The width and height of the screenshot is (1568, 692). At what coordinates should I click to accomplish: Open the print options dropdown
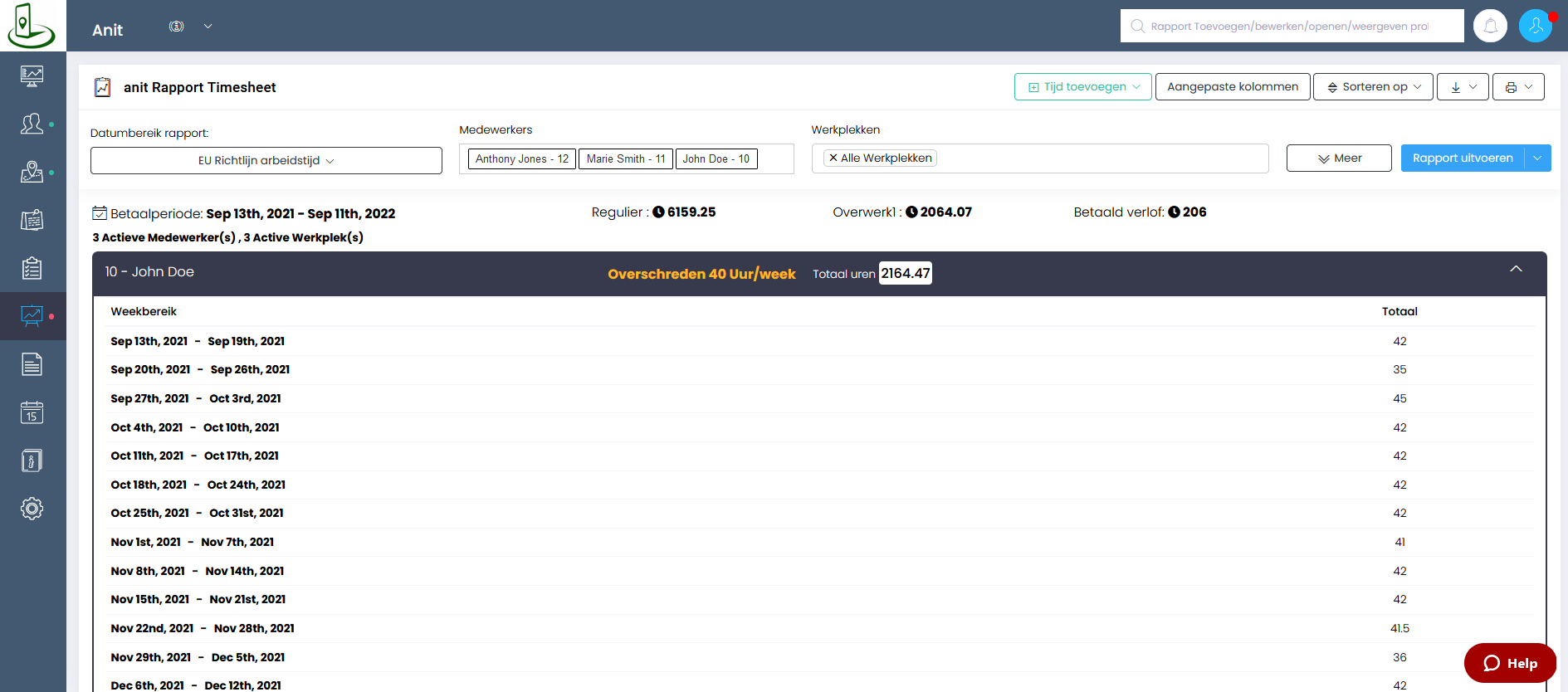pos(1518,87)
